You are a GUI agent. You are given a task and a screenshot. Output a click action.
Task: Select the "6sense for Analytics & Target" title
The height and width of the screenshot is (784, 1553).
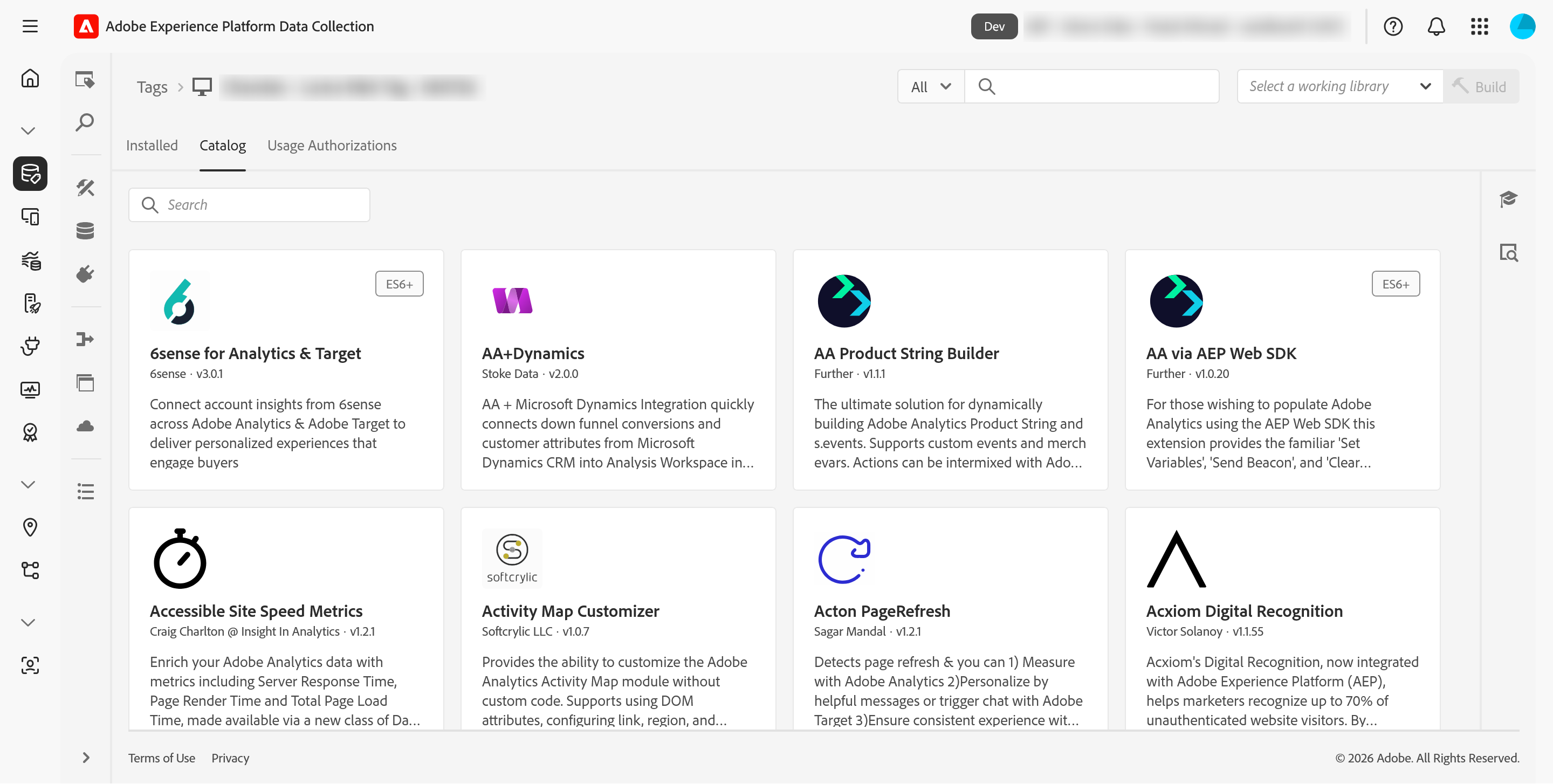coord(255,354)
